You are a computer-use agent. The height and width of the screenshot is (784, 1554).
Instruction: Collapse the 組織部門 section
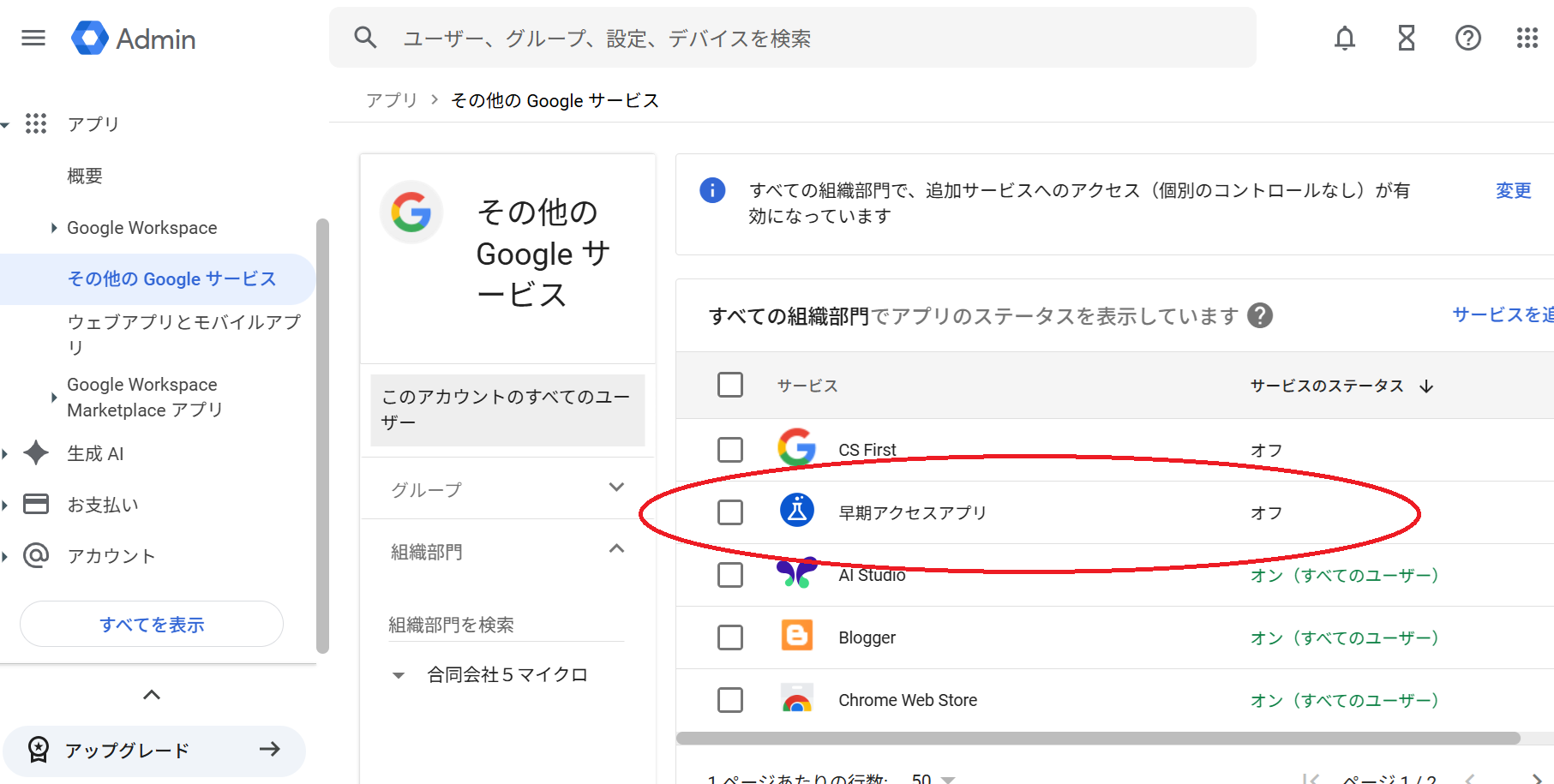(x=615, y=550)
